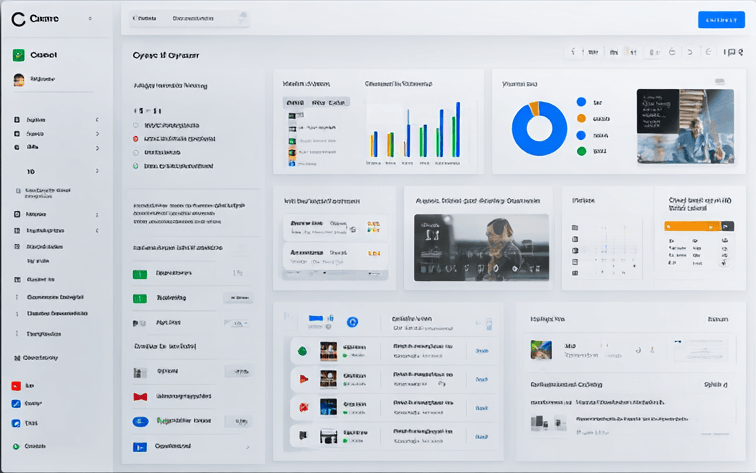The image size is (756, 473).
Task: Click the user avatar in the sidebar
Action: click(x=19, y=79)
